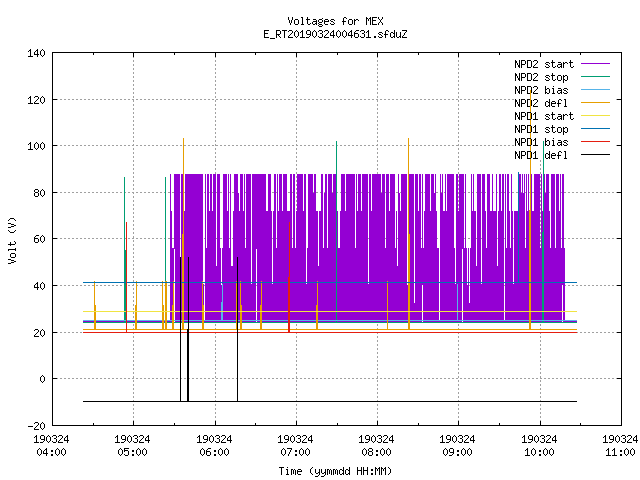Click the 190324 10:00 time tick label

(539, 446)
